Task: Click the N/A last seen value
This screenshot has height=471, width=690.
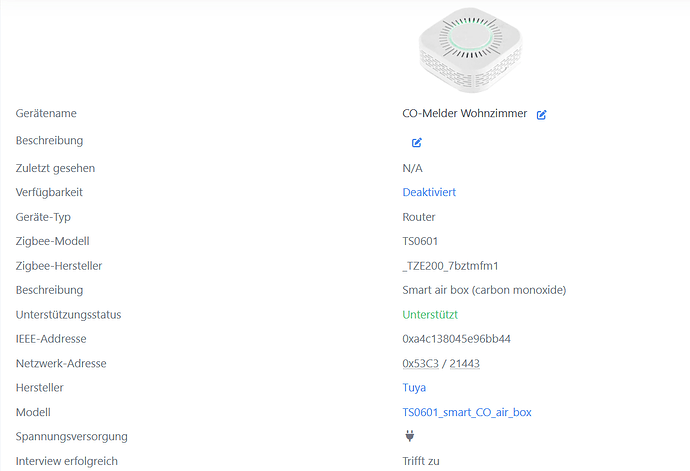Action: [x=412, y=168]
